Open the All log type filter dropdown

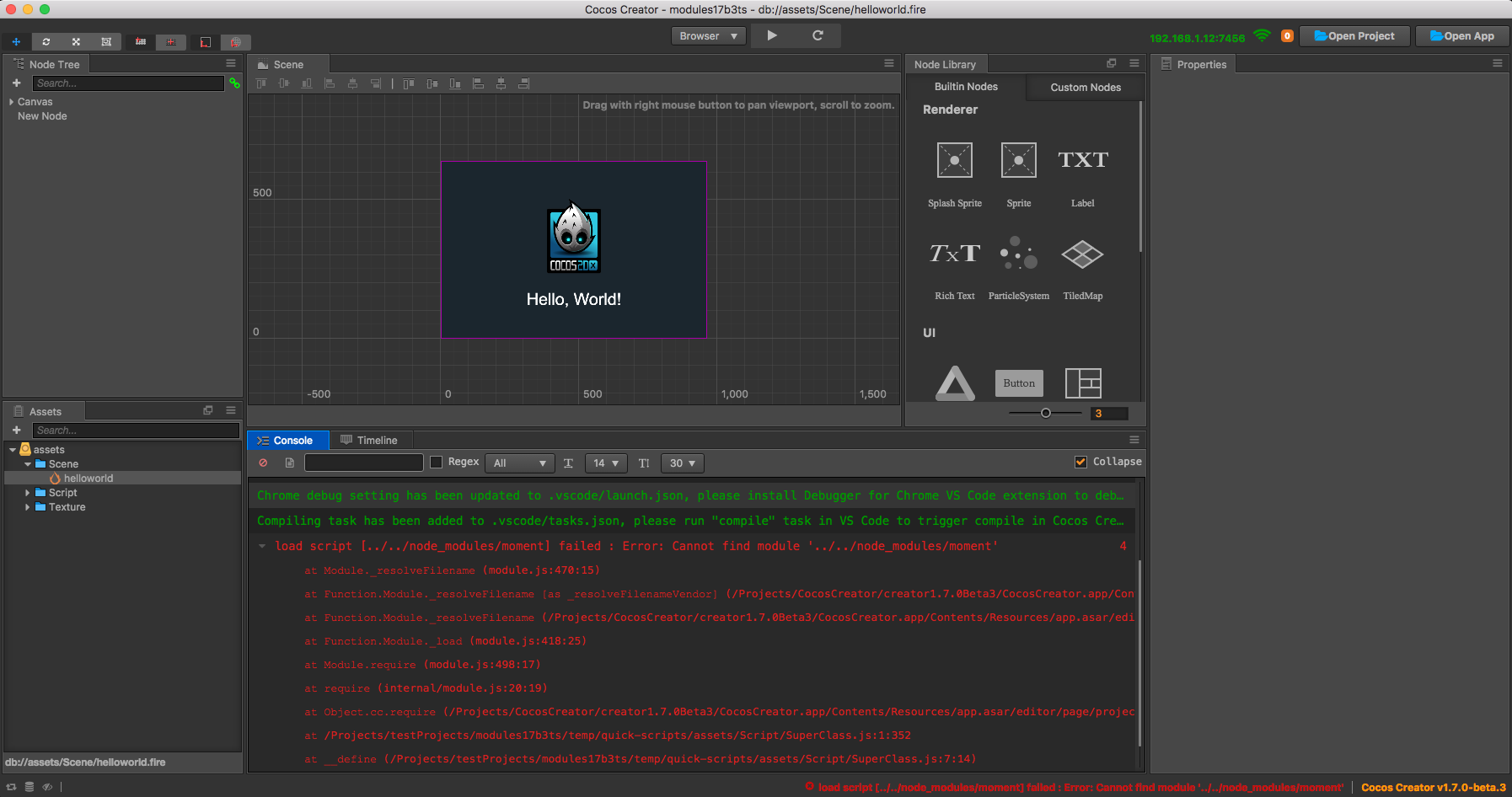(520, 463)
